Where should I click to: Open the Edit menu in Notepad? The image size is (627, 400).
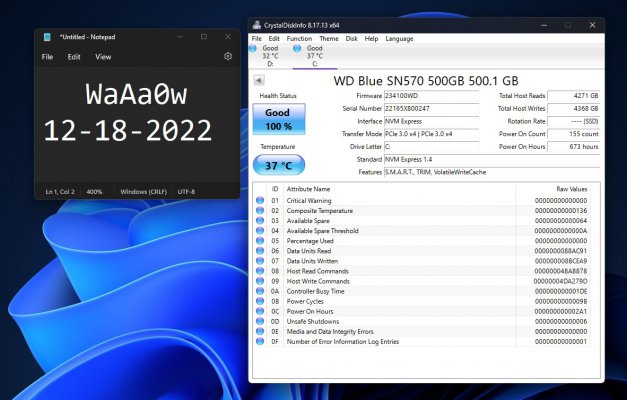(x=74, y=57)
